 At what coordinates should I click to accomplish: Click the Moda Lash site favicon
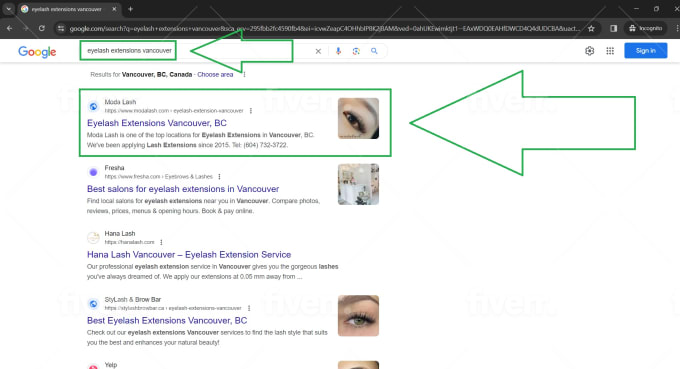(93, 106)
